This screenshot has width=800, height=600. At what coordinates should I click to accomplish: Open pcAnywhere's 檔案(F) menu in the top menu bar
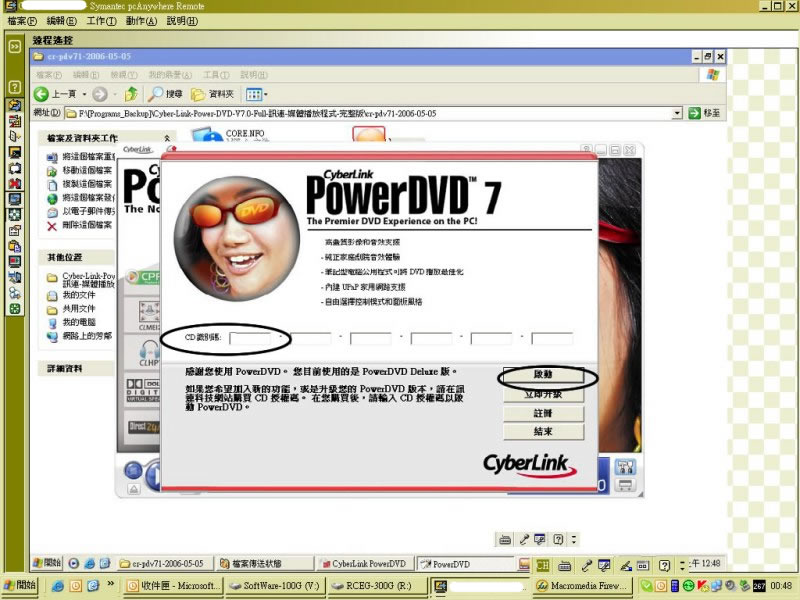pos(22,21)
